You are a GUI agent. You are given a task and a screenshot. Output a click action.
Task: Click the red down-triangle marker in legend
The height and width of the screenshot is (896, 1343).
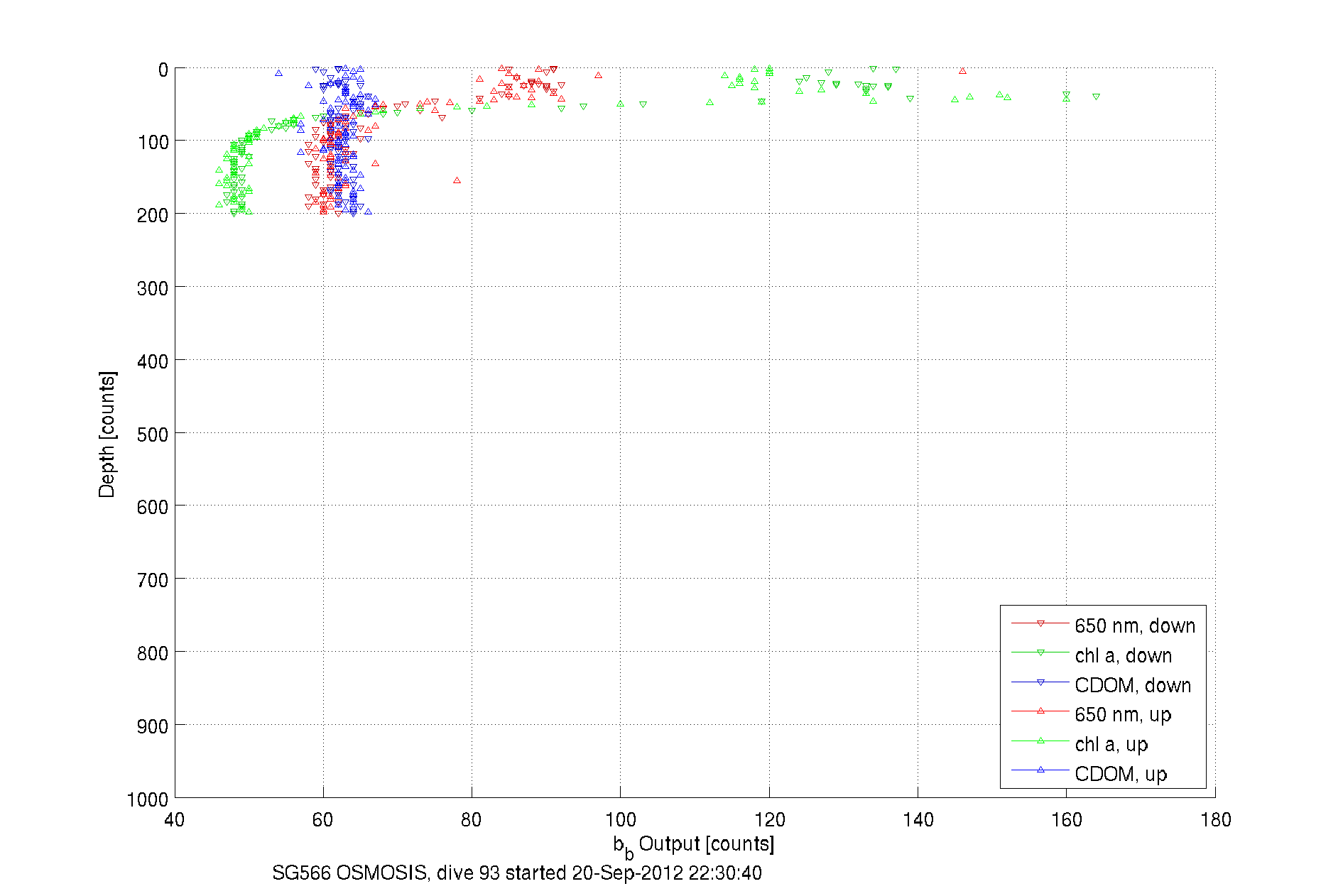tap(1040, 623)
